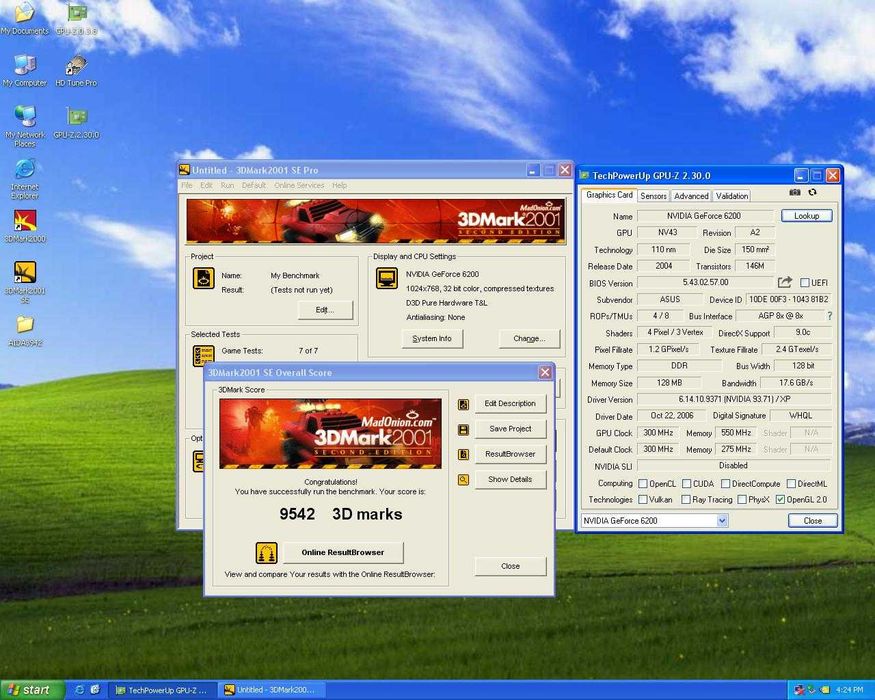Screen dimensions: 875x700
Task: Launch the 3DMark2000 desktop shortcut
Action: 25,227
